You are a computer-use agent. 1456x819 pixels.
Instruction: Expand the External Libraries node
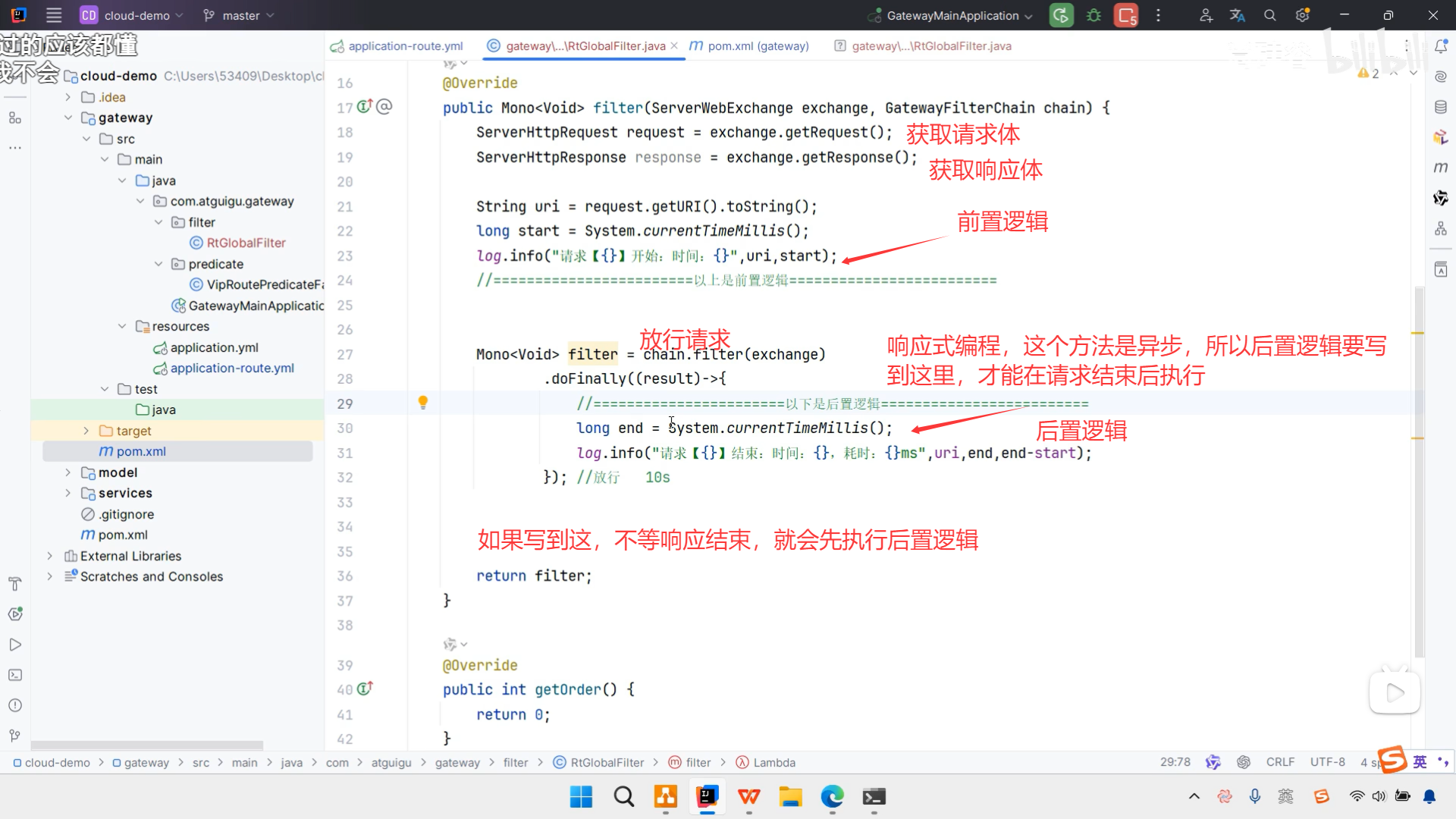(50, 556)
